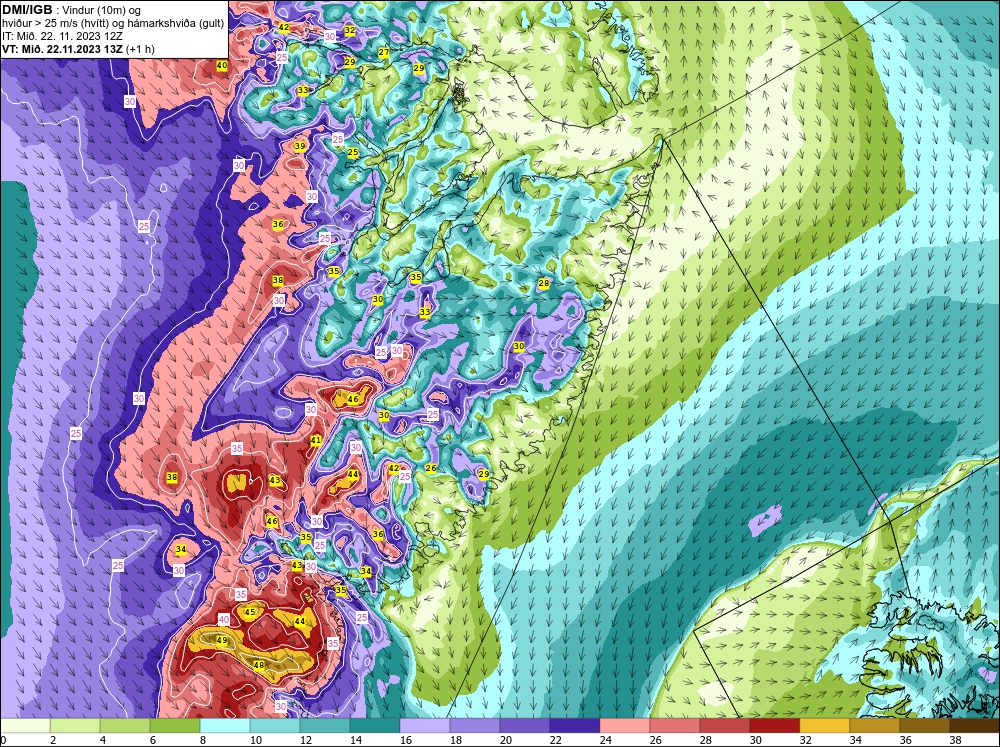The width and height of the screenshot is (1000, 747).
Task: Click the yellow 32 max gust label
Action: 349,30
